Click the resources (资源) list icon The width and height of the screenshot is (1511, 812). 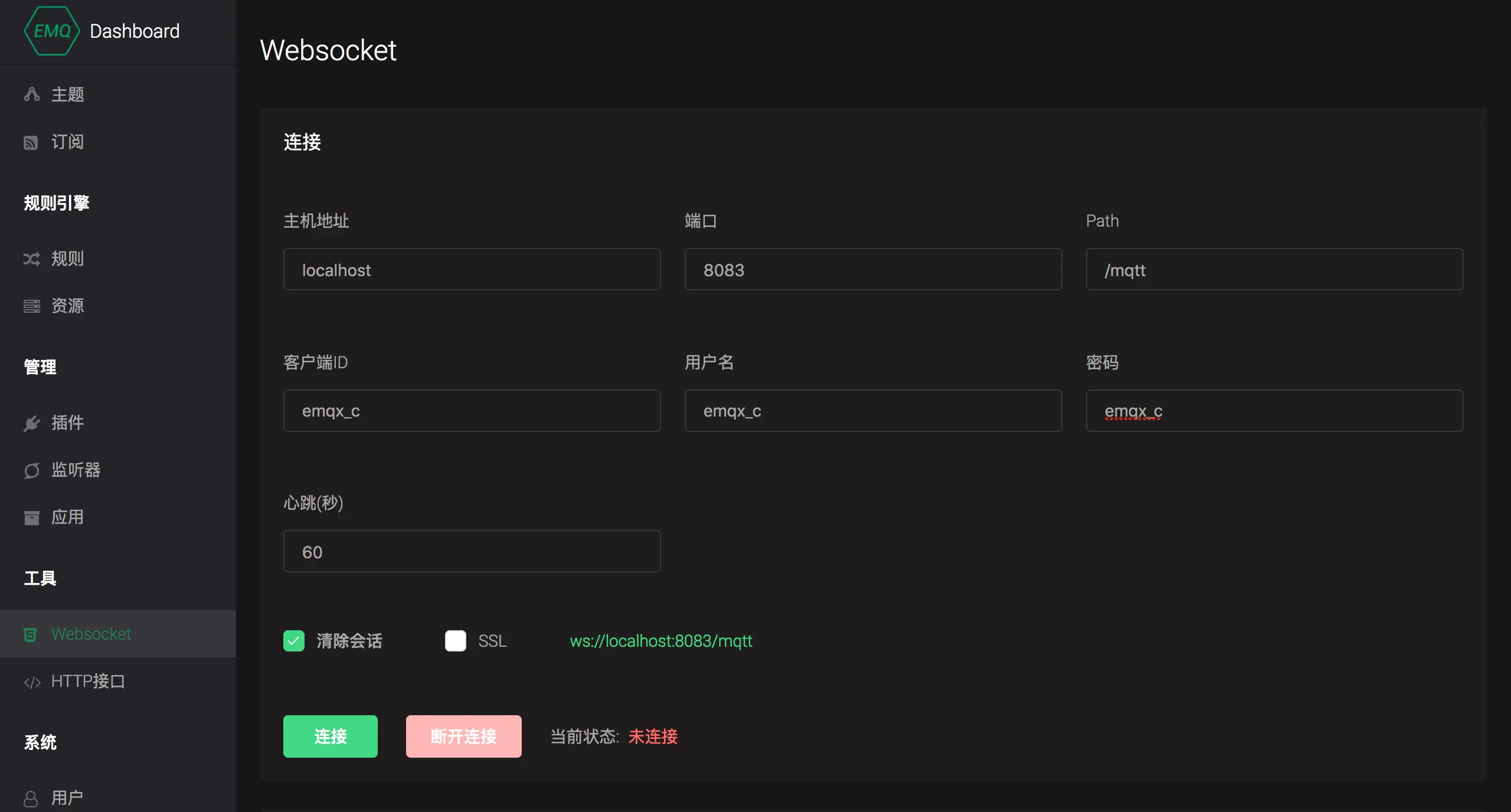coord(31,306)
